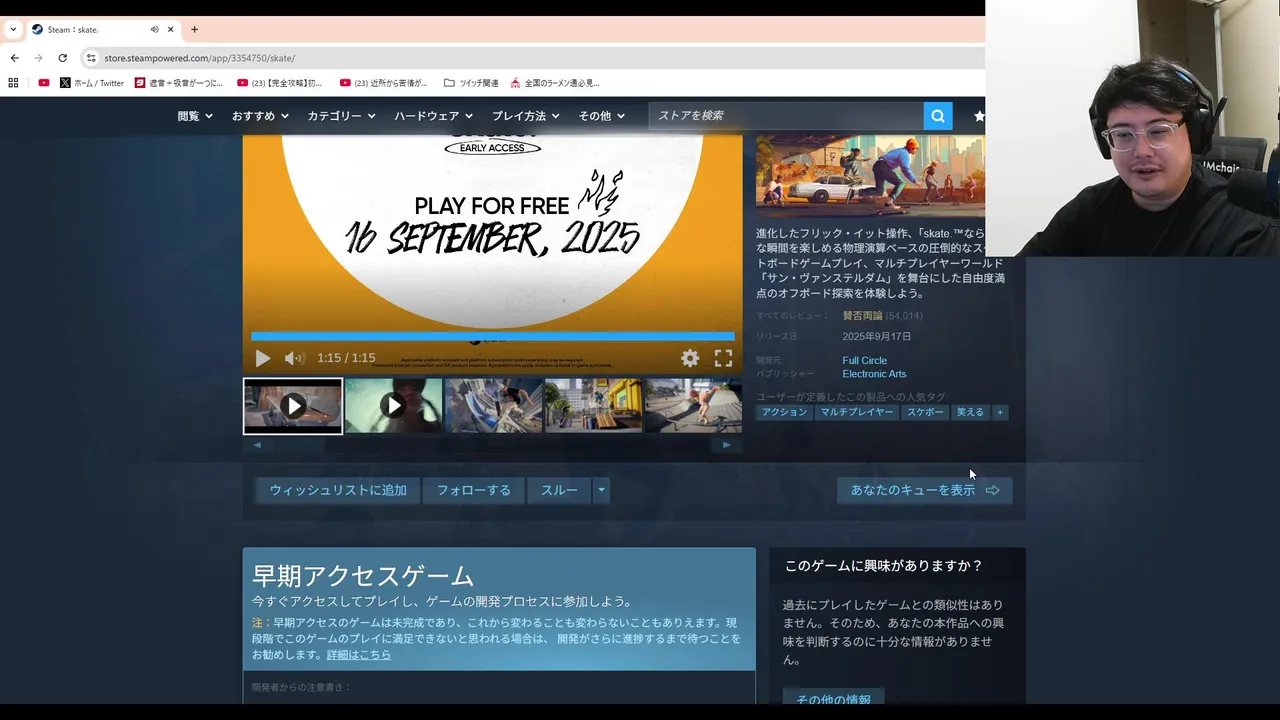1280x720 pixels.
Task: Close the Steam skate. tab
Action: (x=170, y=29)
